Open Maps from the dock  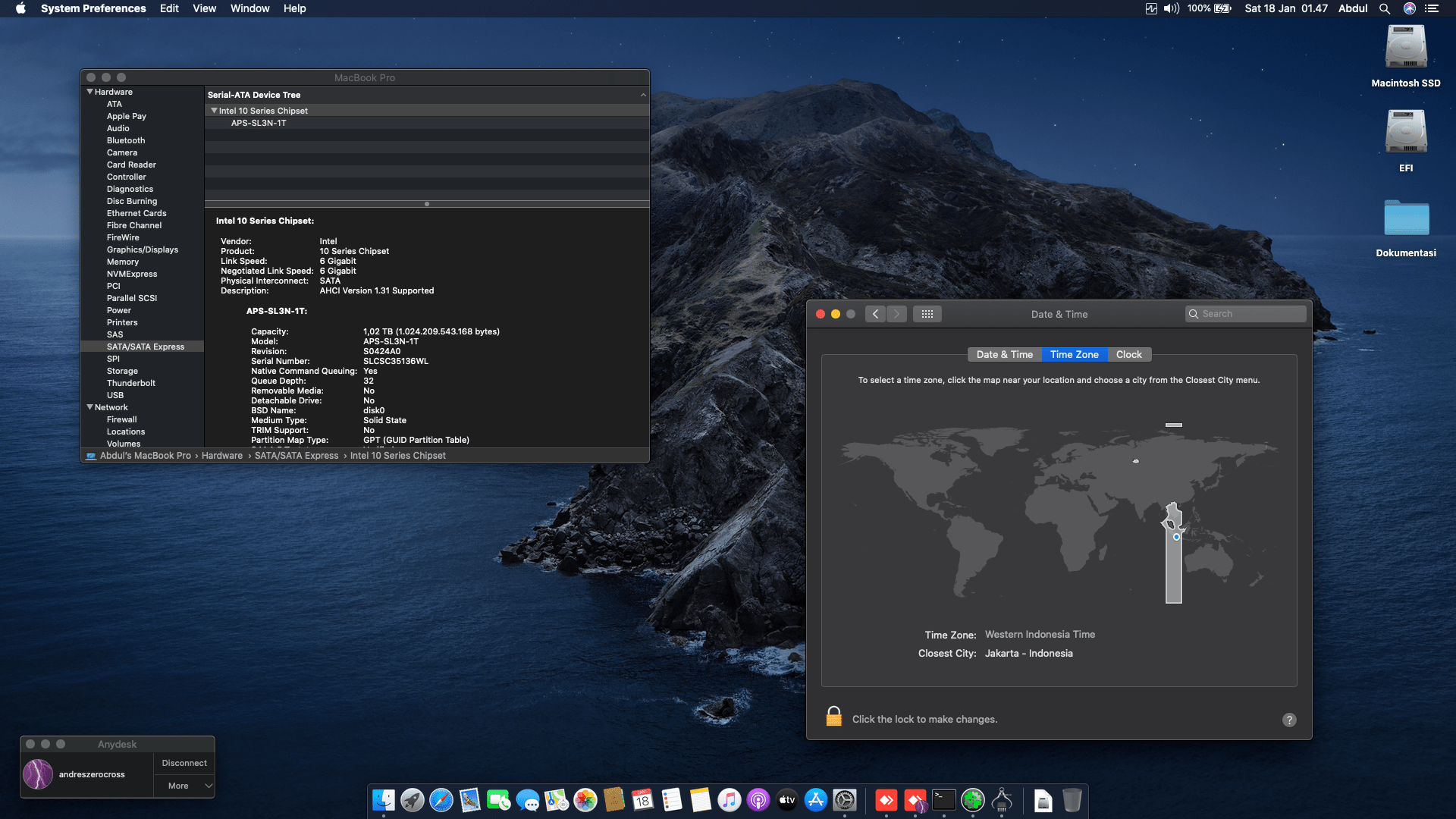point(557,800)
